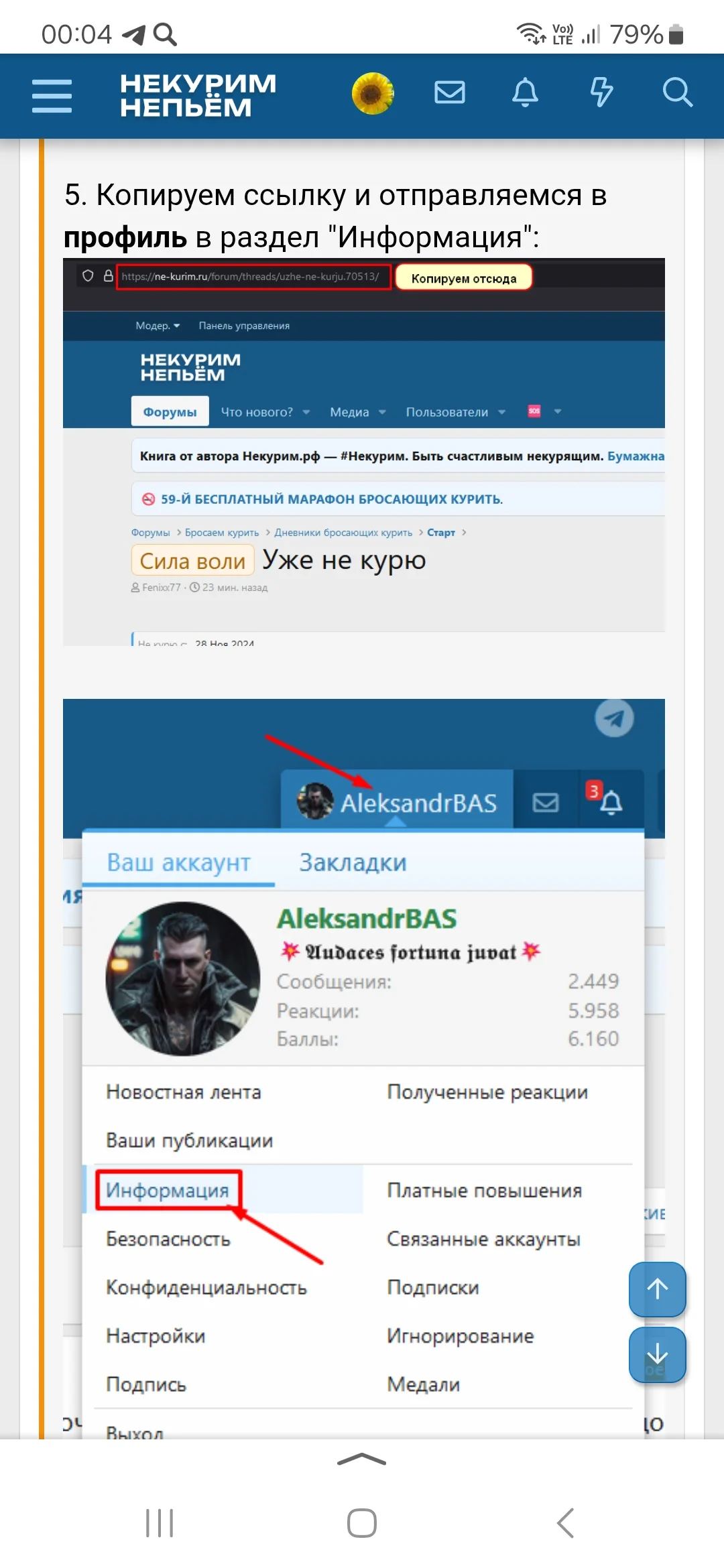Tap Бросаем курить breadcrumb in image
The height and width of the screenshot is (1568, 724).
(222, 533)
